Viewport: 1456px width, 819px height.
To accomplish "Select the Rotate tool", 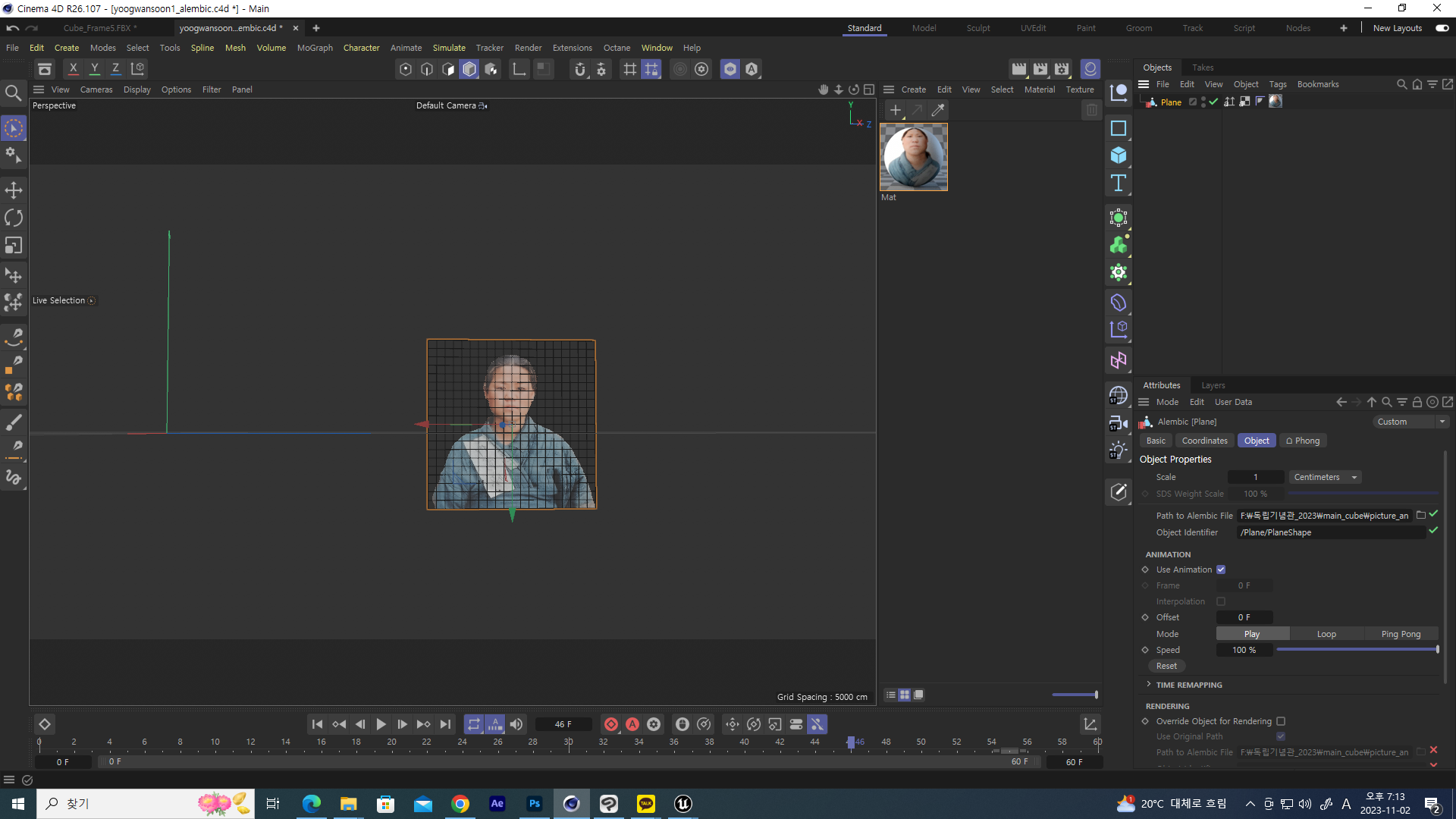I will 14,218.
